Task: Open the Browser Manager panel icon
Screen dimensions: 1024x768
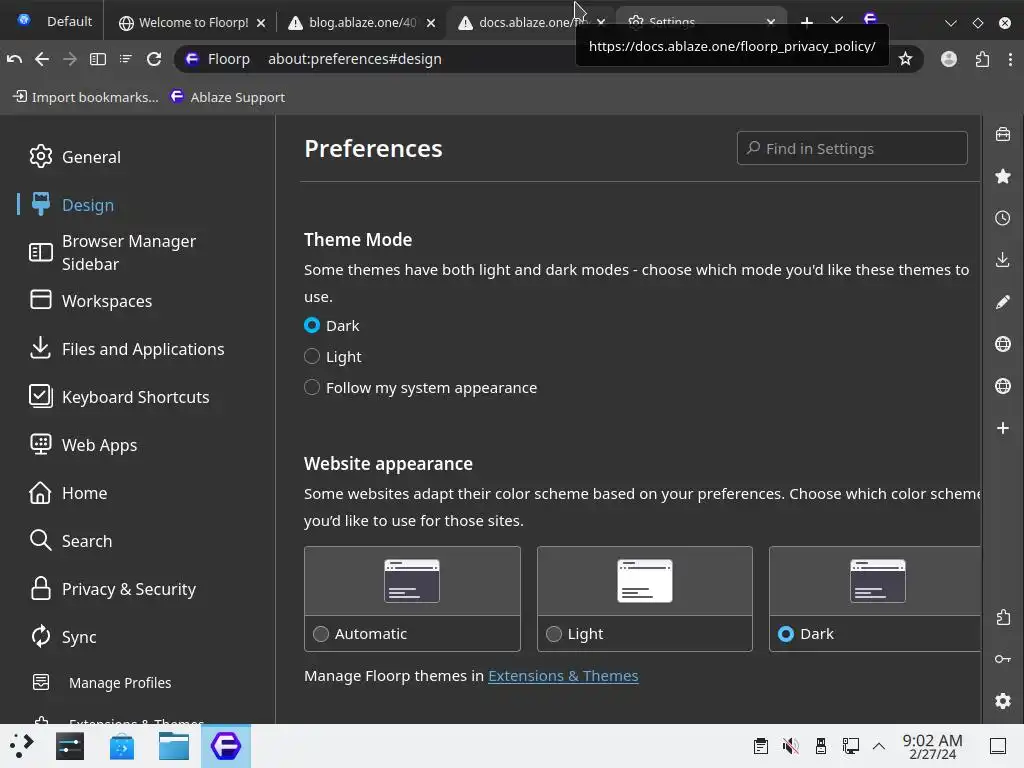Action: [1002, 135]
